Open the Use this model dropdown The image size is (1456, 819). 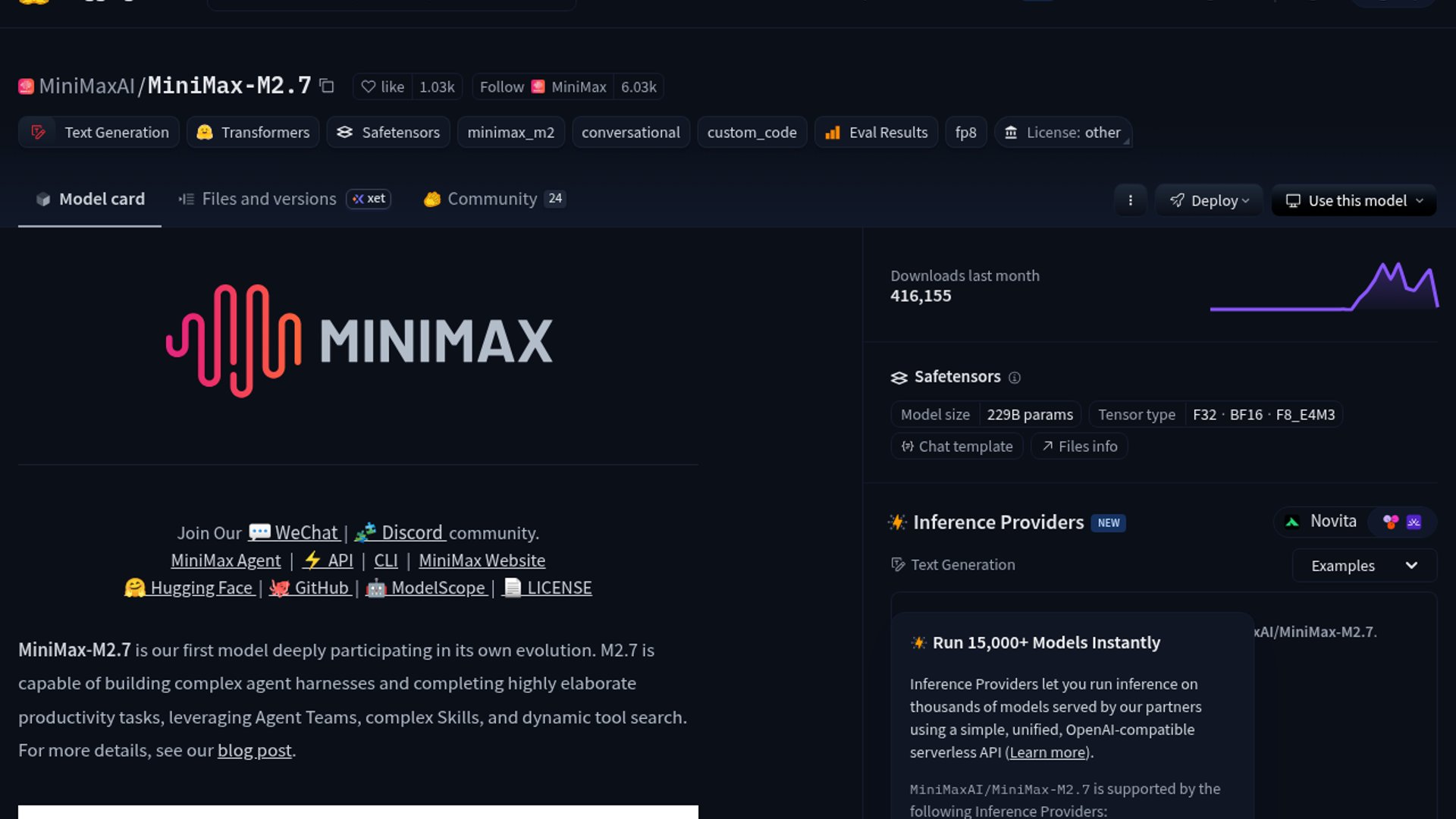coord(1354,201)
